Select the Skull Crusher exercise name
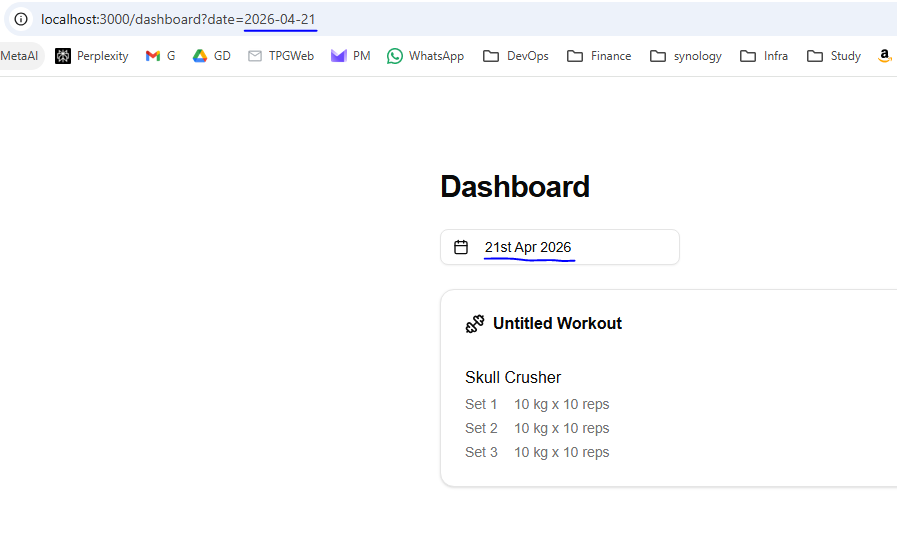 [513, 378]
